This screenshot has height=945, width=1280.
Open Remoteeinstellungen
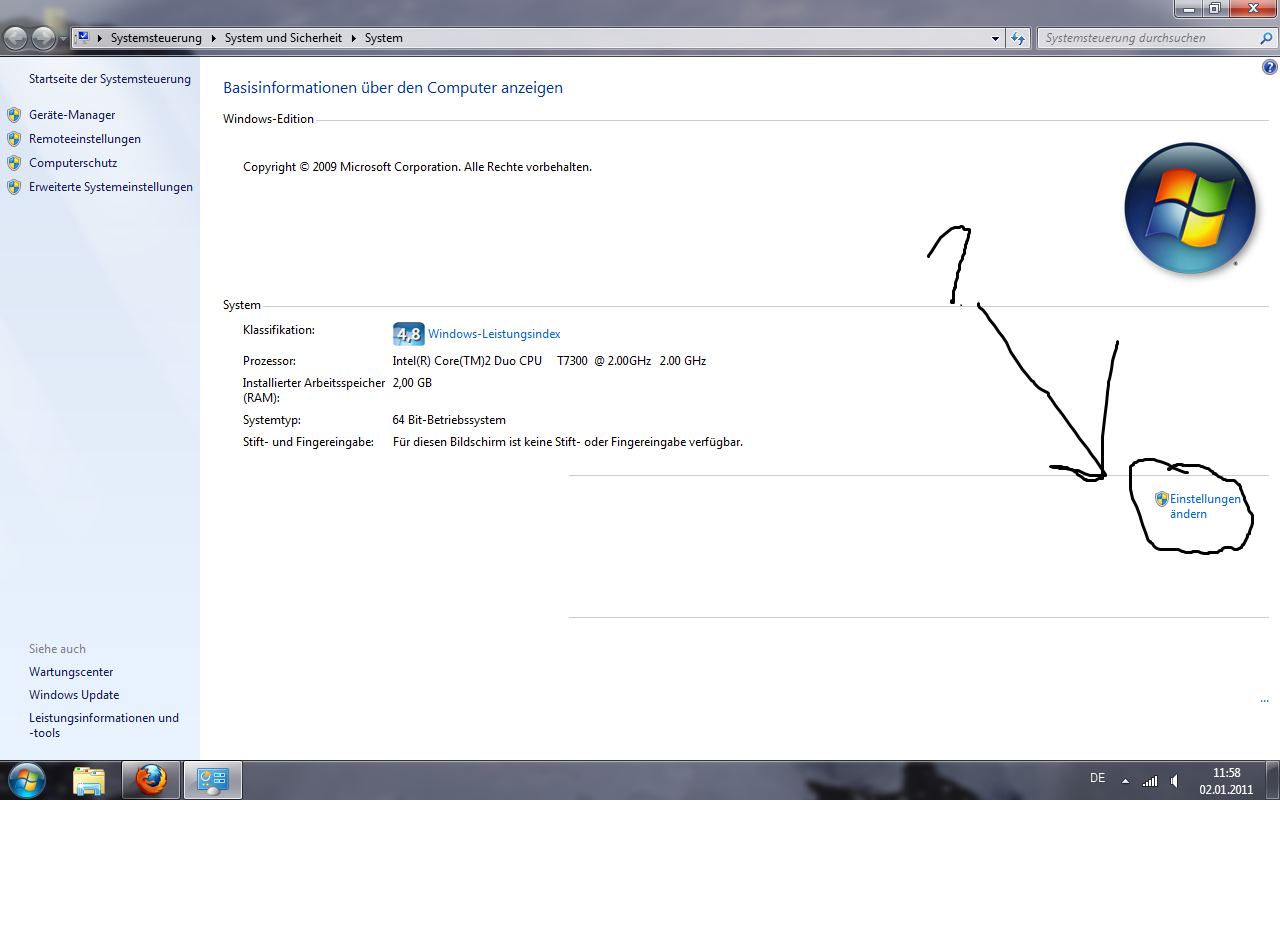coord(85,139)
